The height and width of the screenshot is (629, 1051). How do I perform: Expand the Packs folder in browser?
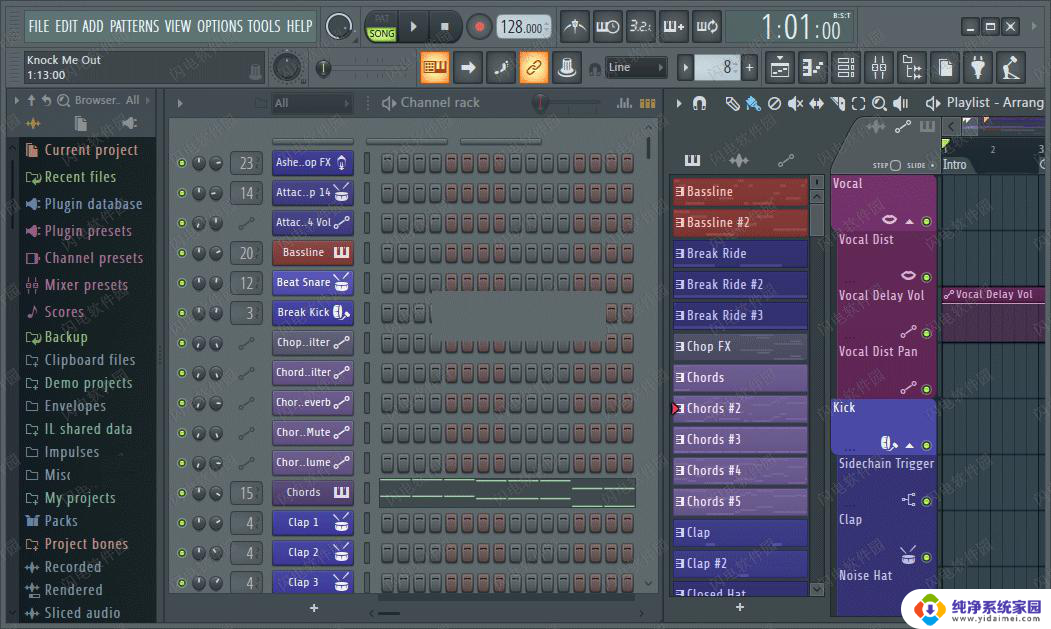click(51, 521)
